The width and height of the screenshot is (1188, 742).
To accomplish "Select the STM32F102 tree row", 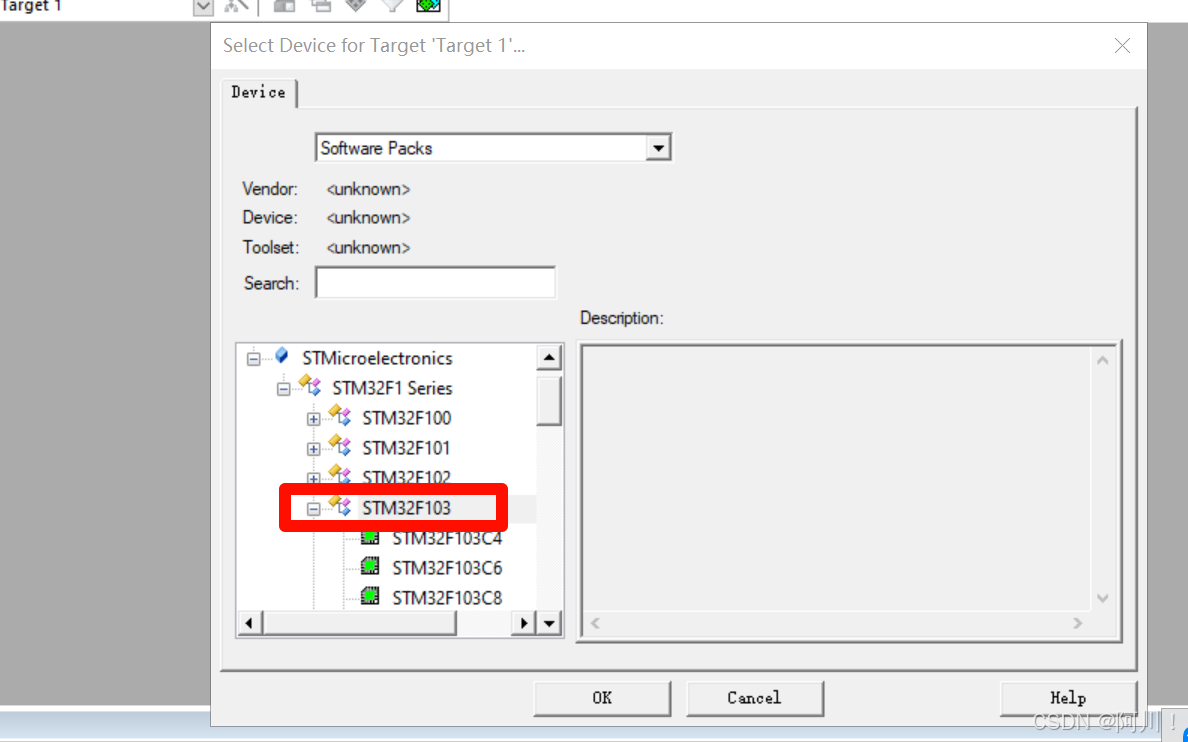I will click(406, 477).
